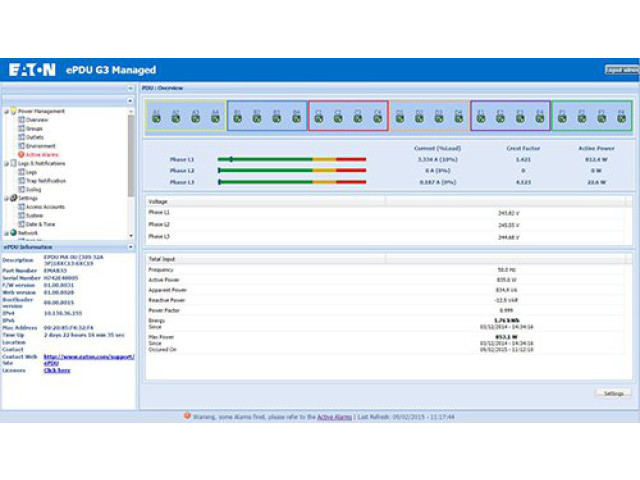The height and width of the screenshot is (480, 640).
Task: Select outlet D4 in the orange group
Action: click(x=459, y=118)
